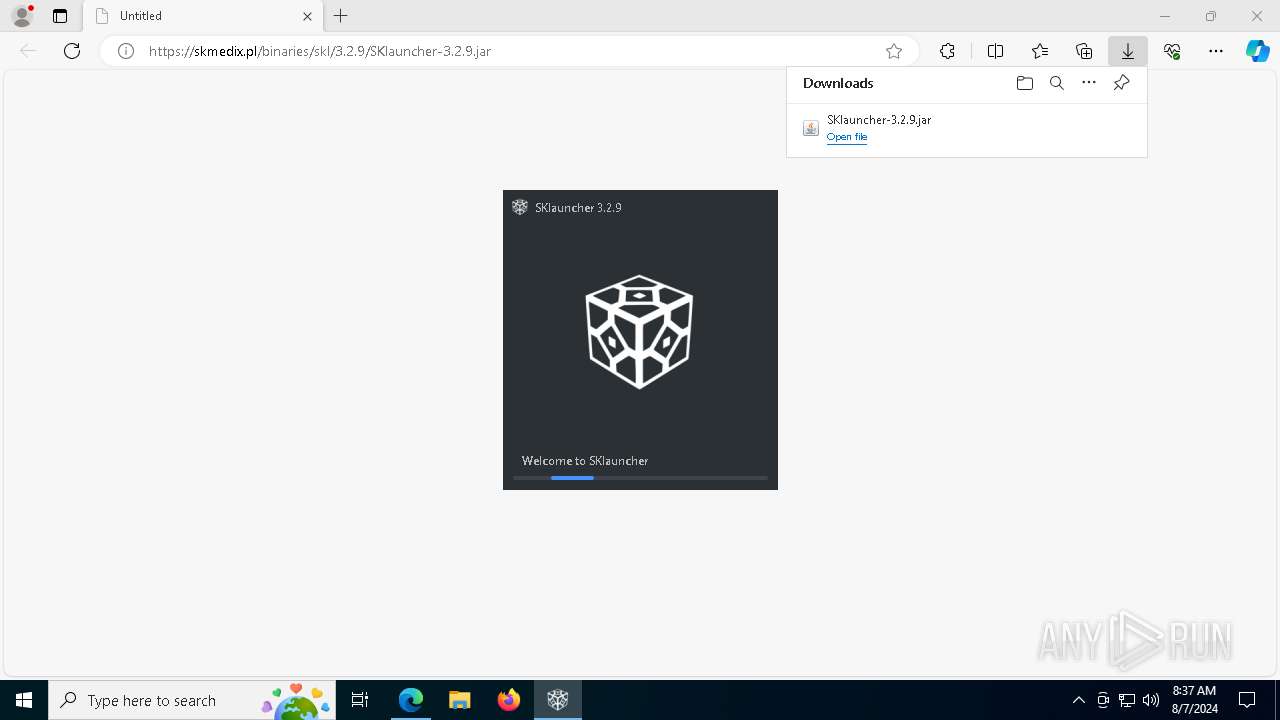Image resolution: width=1280 pixels, height=720 pixels.
Task: Search downloads with magnifier icon
Action: tap(1057, 83)
